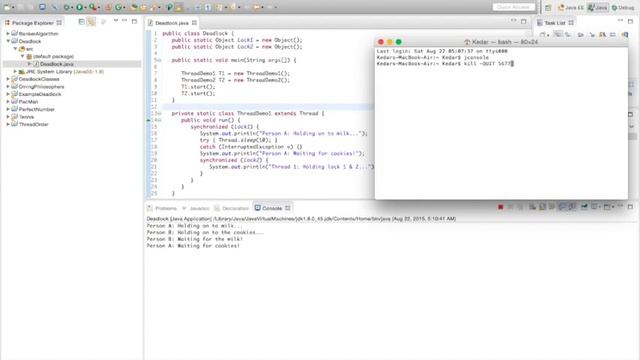Click the New file toolbar icon
This screenshot has height=360, width=640.
7,7
